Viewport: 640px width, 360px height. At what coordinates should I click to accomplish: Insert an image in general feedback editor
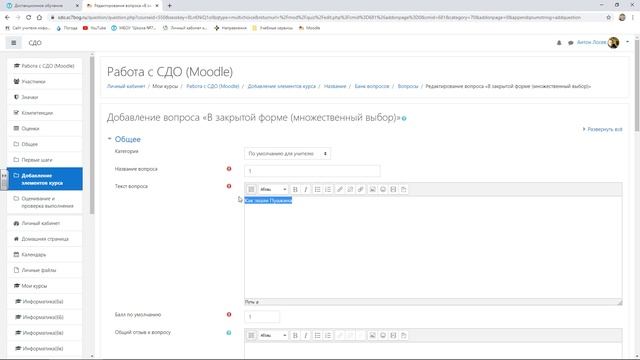[x=372, y=336]
